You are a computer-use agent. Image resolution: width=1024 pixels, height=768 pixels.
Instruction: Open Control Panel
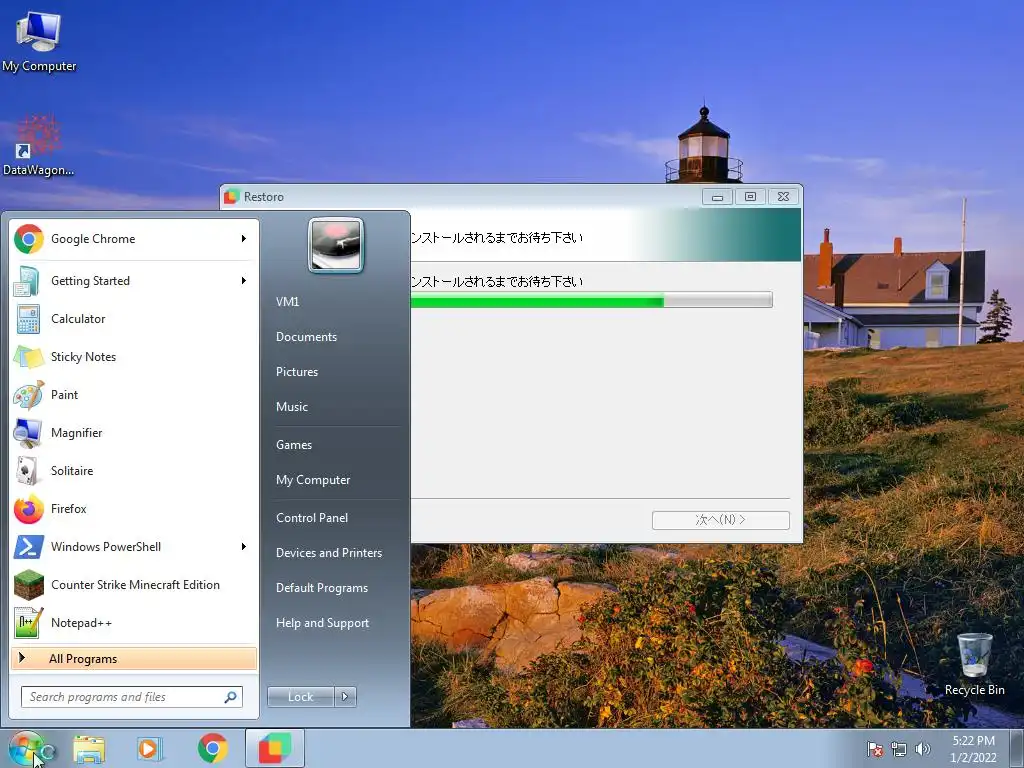tap(312, 518)
